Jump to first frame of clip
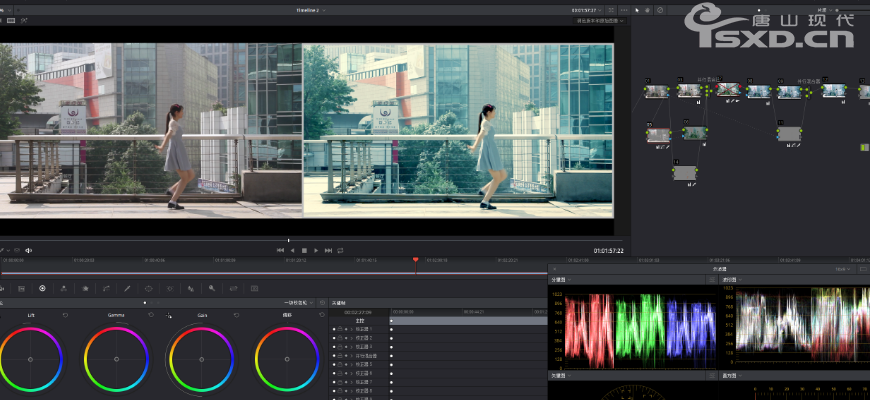 [280, 250]
